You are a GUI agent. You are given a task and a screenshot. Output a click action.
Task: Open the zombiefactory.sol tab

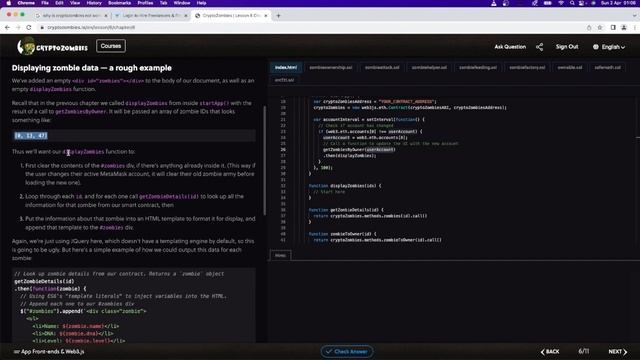pyautogui.click(x=527, y=67)
